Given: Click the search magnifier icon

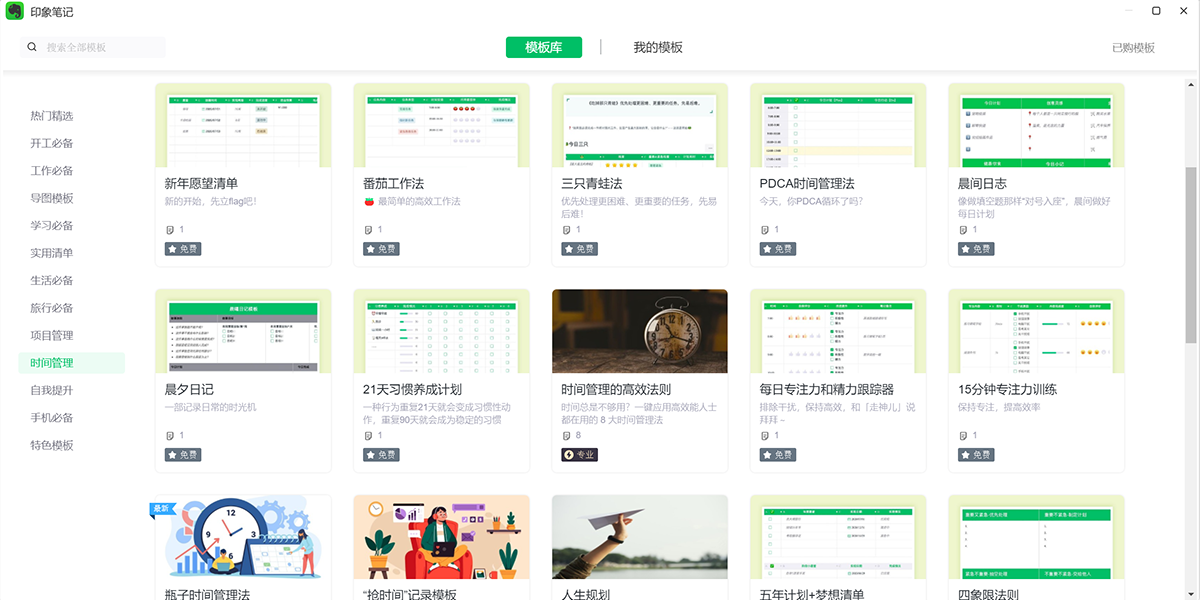Looking at the screenshot, I should (32, 47).
